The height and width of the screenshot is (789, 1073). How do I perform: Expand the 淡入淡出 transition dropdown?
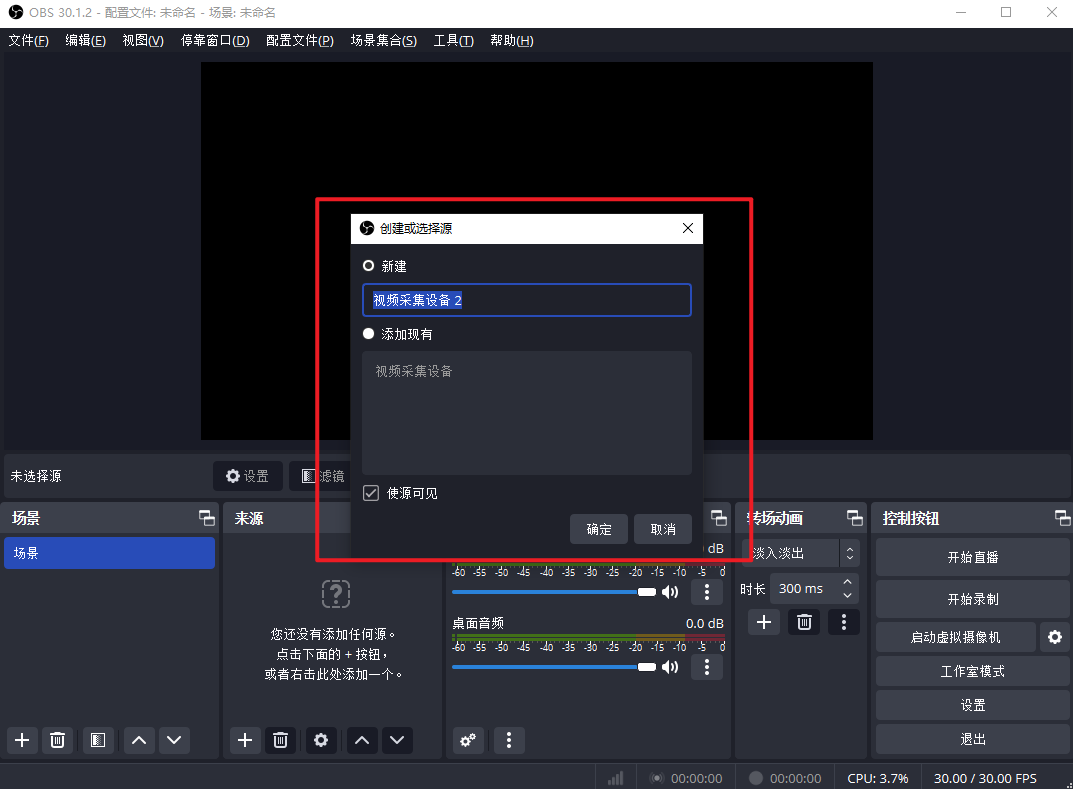coord(849,553)
